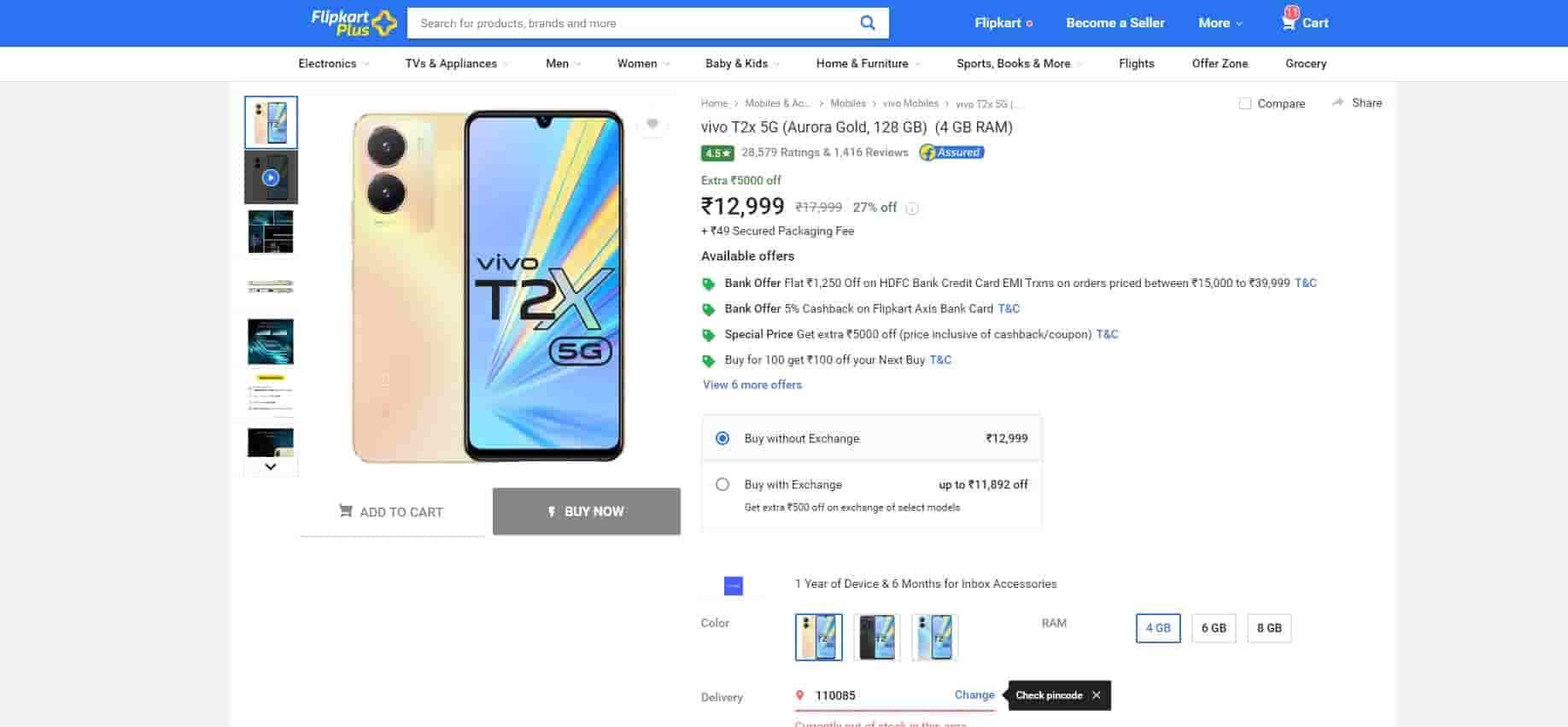Expand the Electronics category menu
1568x727 pixels.
(x=333, y=63)
